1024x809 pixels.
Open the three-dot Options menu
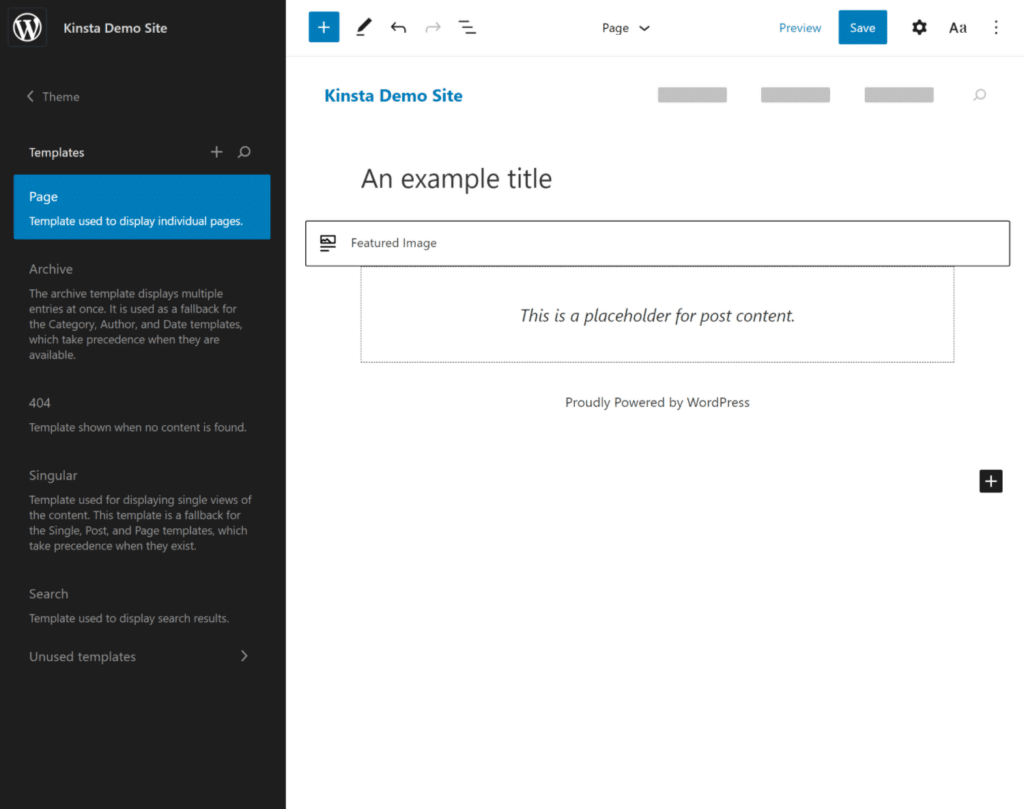click(x=995, y=28)
